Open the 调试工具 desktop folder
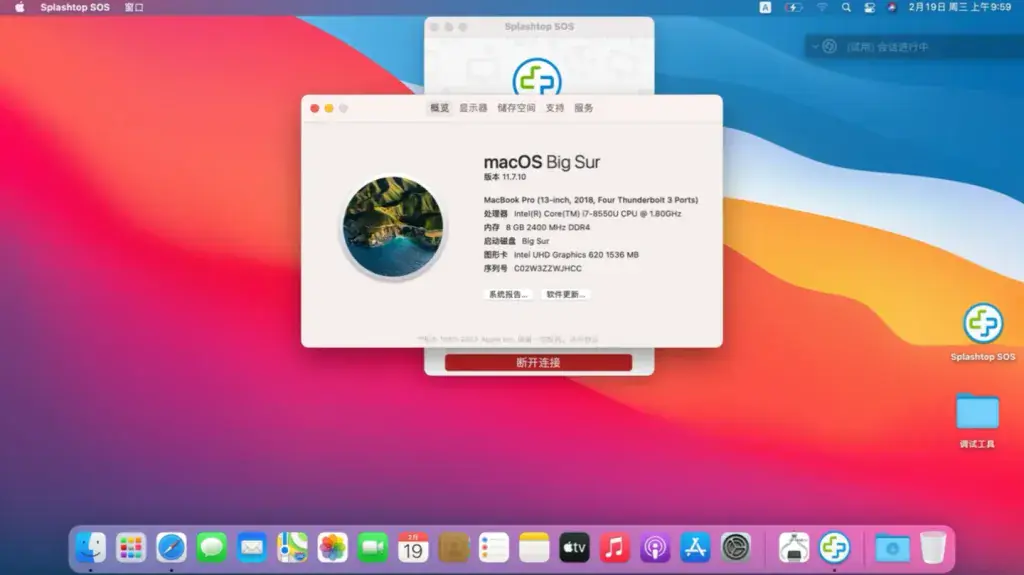This screenshot has height=575, width=1024. click(977, 420)
